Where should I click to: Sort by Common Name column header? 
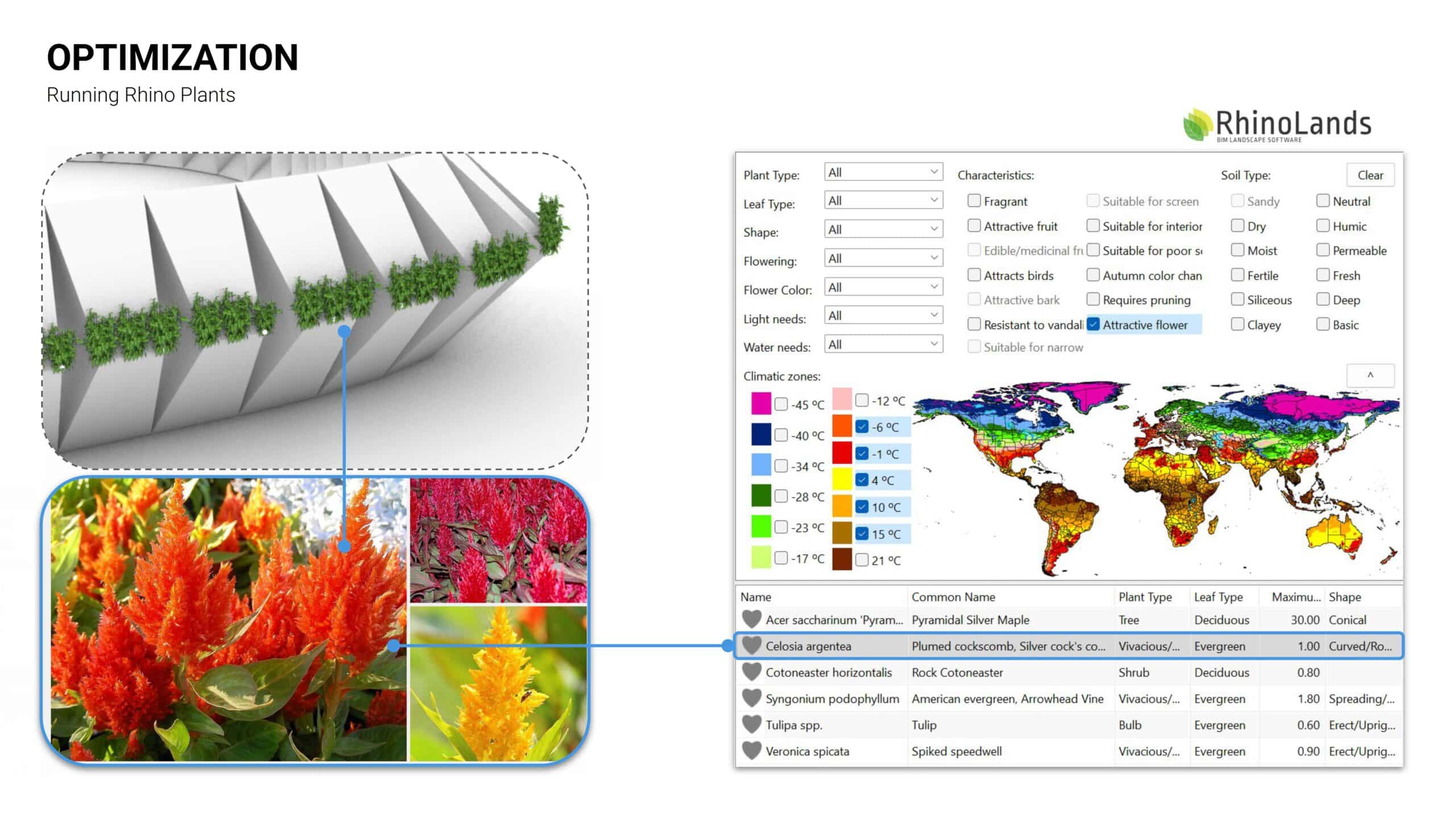coord(953,597)
